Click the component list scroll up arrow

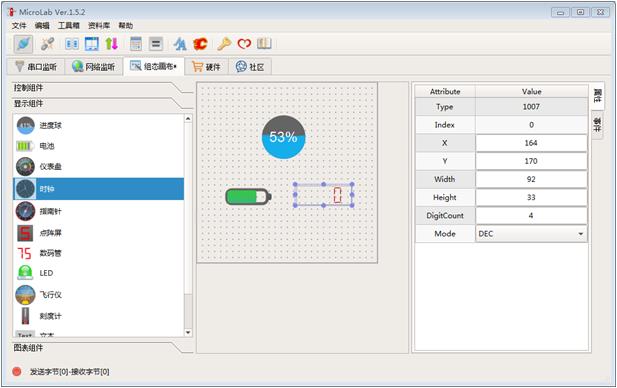coord(188,119)
